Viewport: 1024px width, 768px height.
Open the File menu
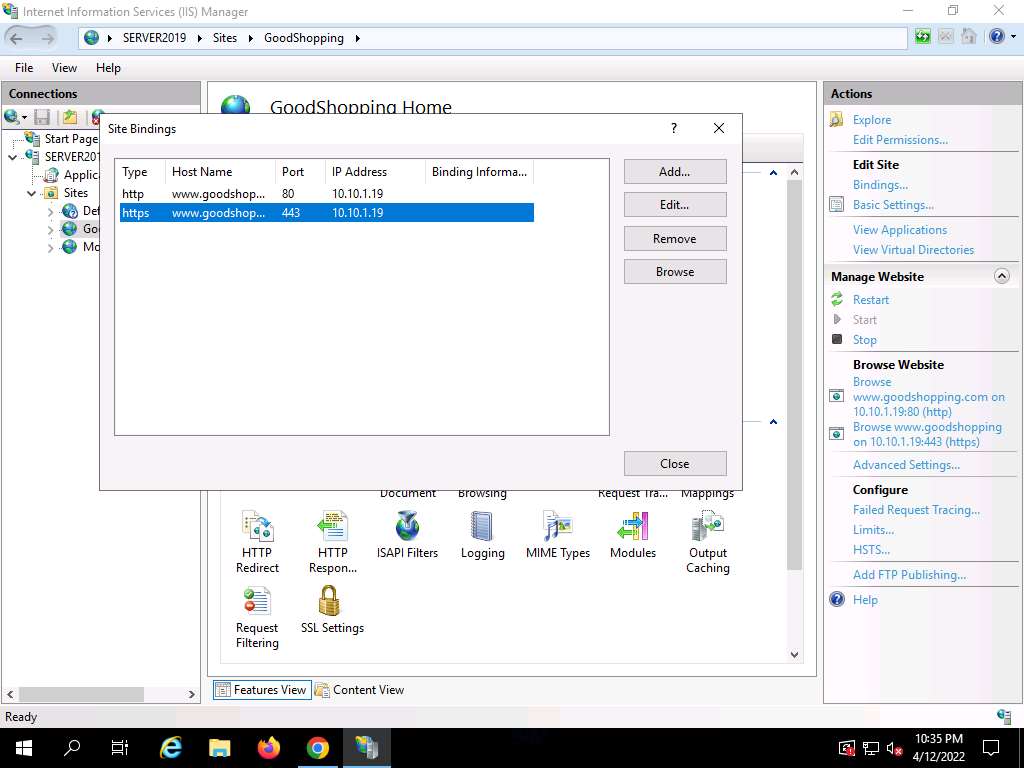click(24, 68)
